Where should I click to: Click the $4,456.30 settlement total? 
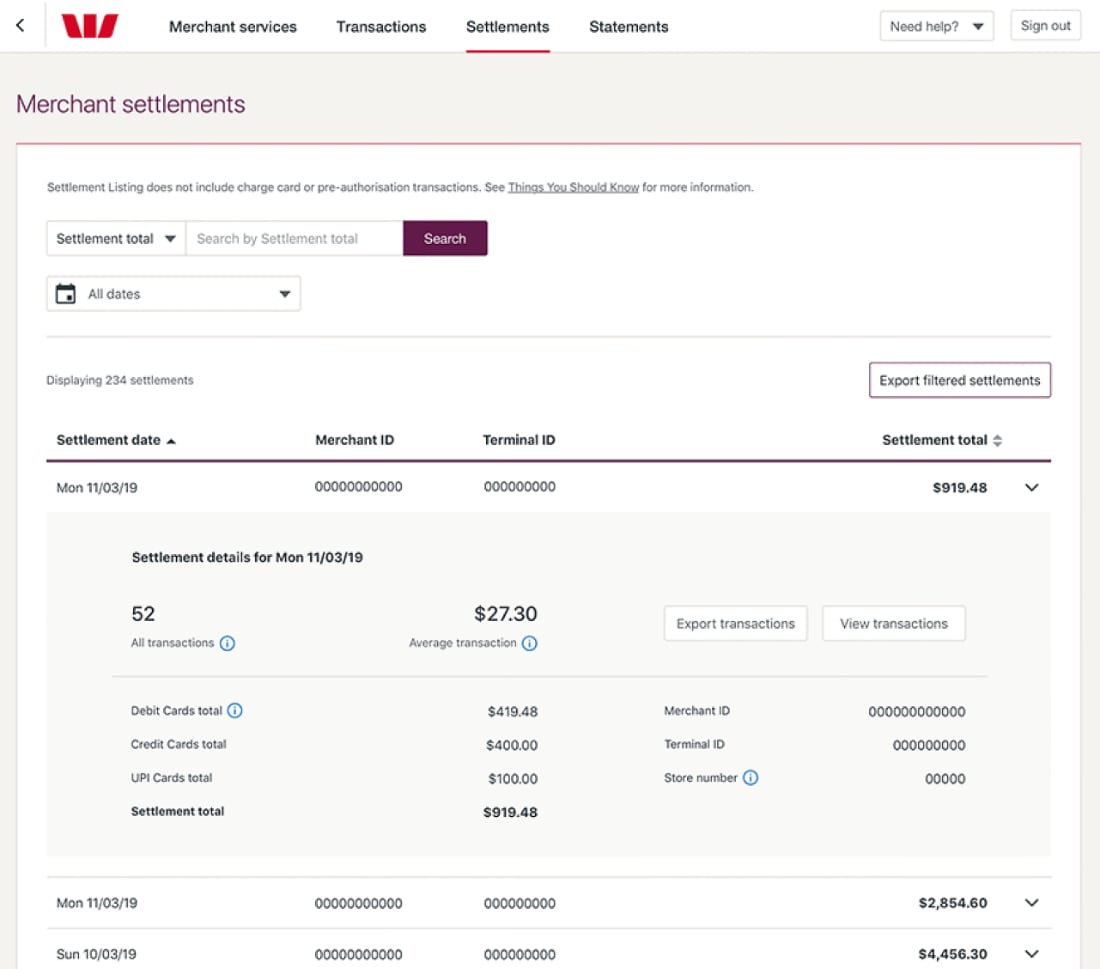click(953, 954)
